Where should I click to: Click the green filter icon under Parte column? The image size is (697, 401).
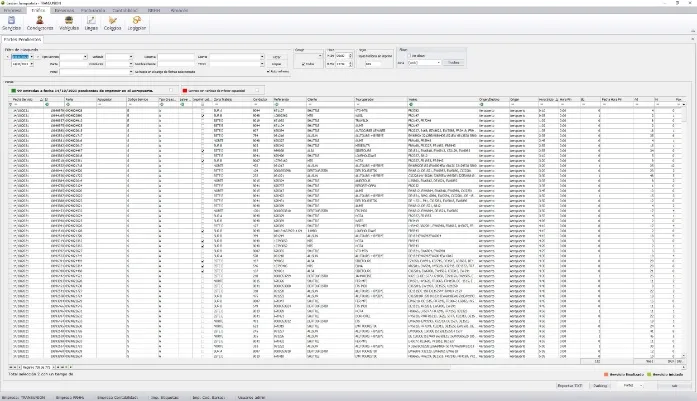68,104
